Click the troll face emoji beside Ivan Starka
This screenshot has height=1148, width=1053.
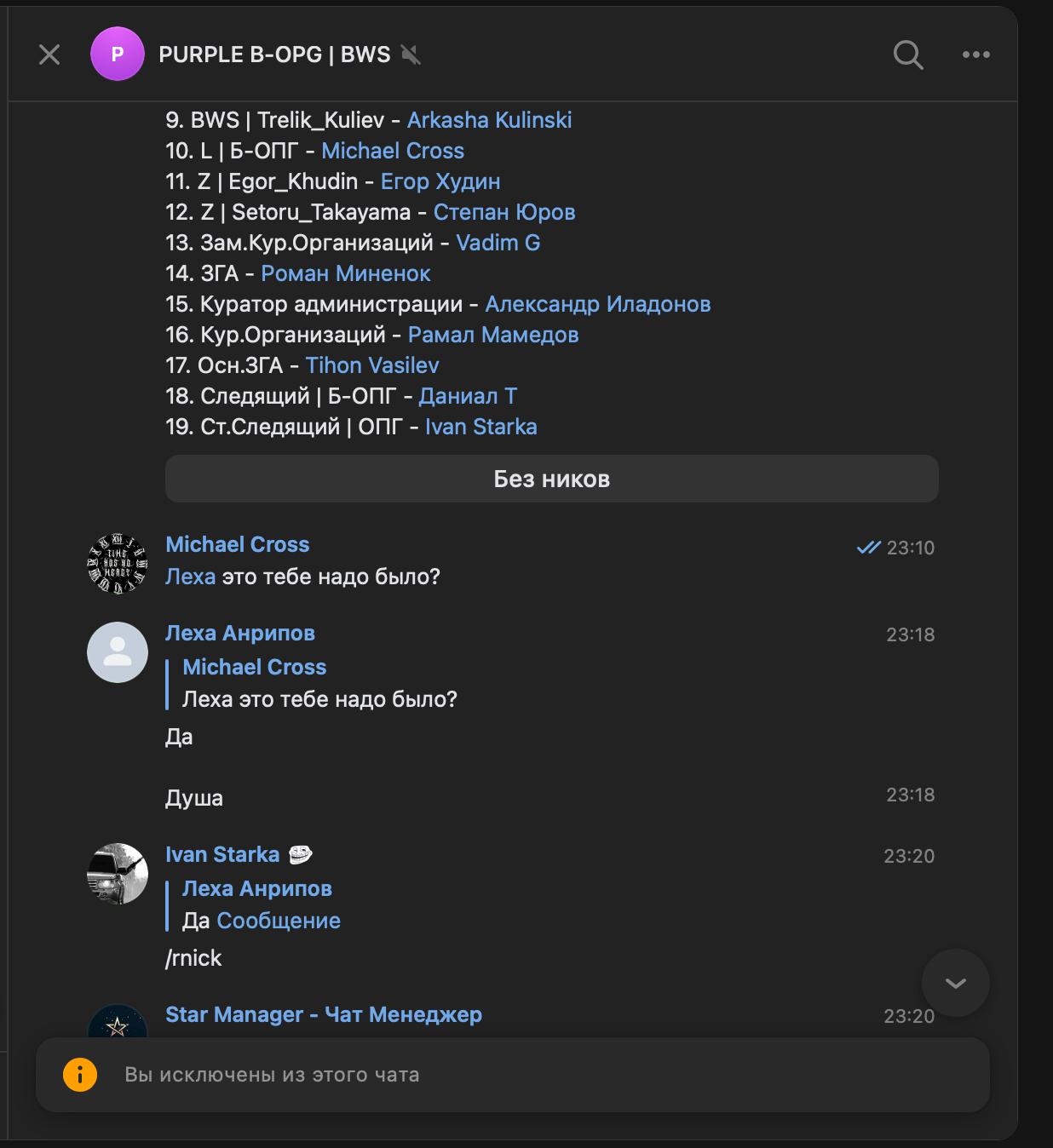pos(300,854)
